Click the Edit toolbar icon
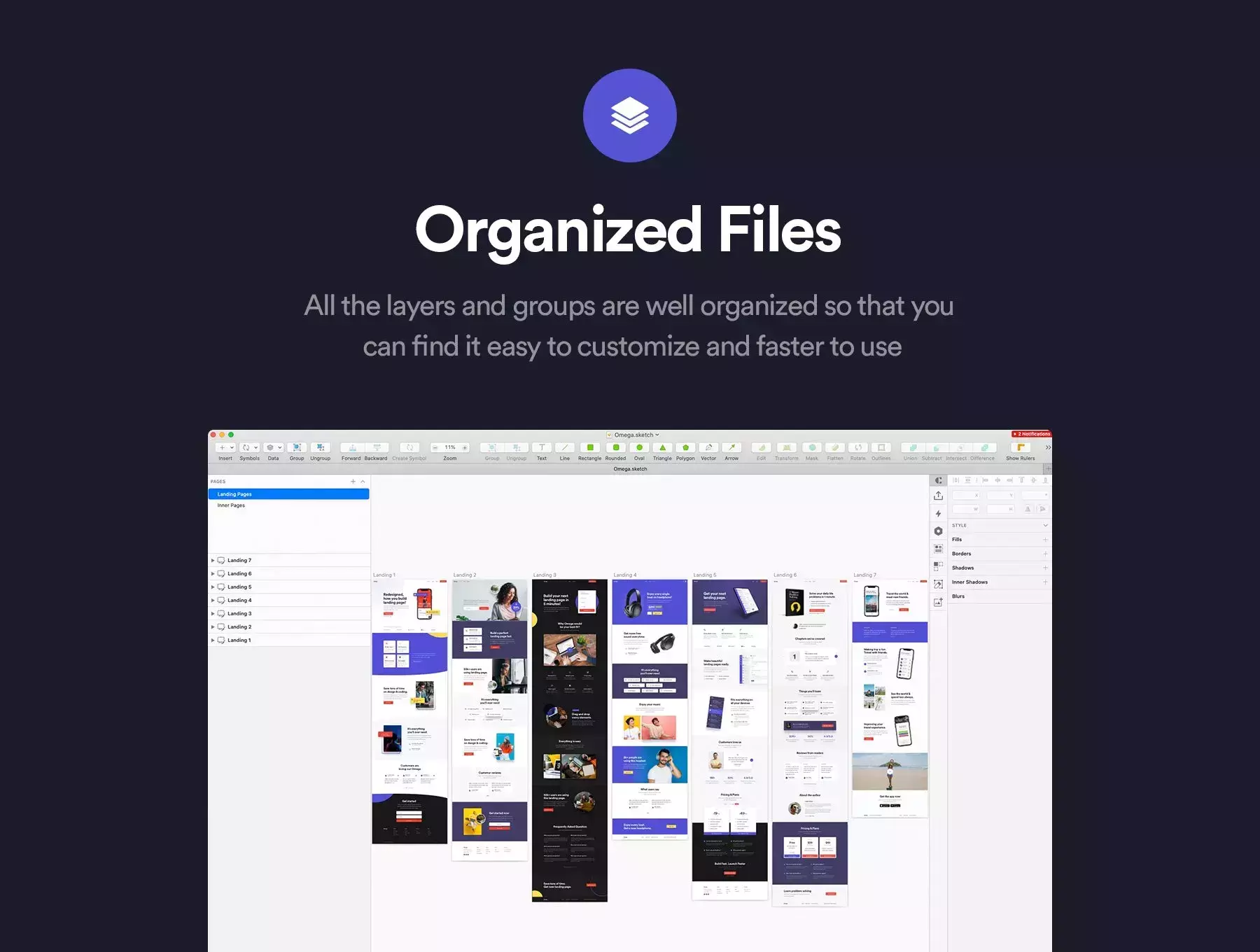 point(762,447)
